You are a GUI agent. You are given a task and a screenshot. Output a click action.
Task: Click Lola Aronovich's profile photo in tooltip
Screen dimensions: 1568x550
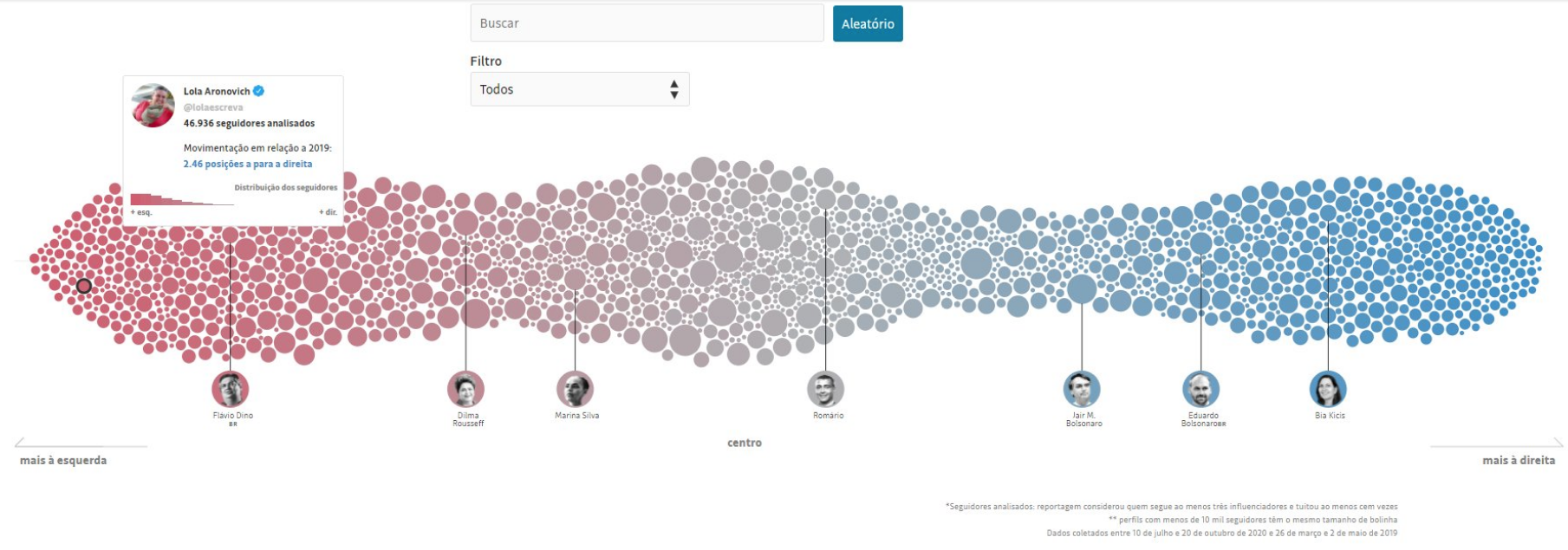[x=153, y=106]
